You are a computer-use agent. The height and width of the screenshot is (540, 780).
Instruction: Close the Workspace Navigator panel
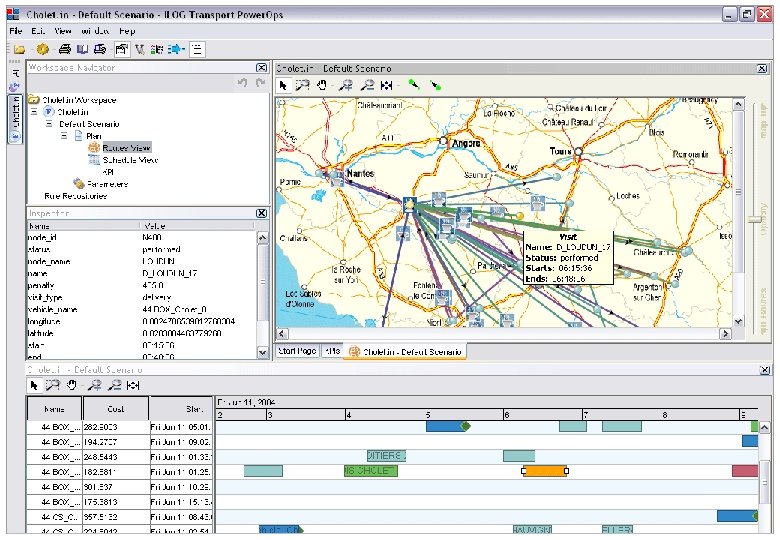pyautogui.click(x=262, y=67)
